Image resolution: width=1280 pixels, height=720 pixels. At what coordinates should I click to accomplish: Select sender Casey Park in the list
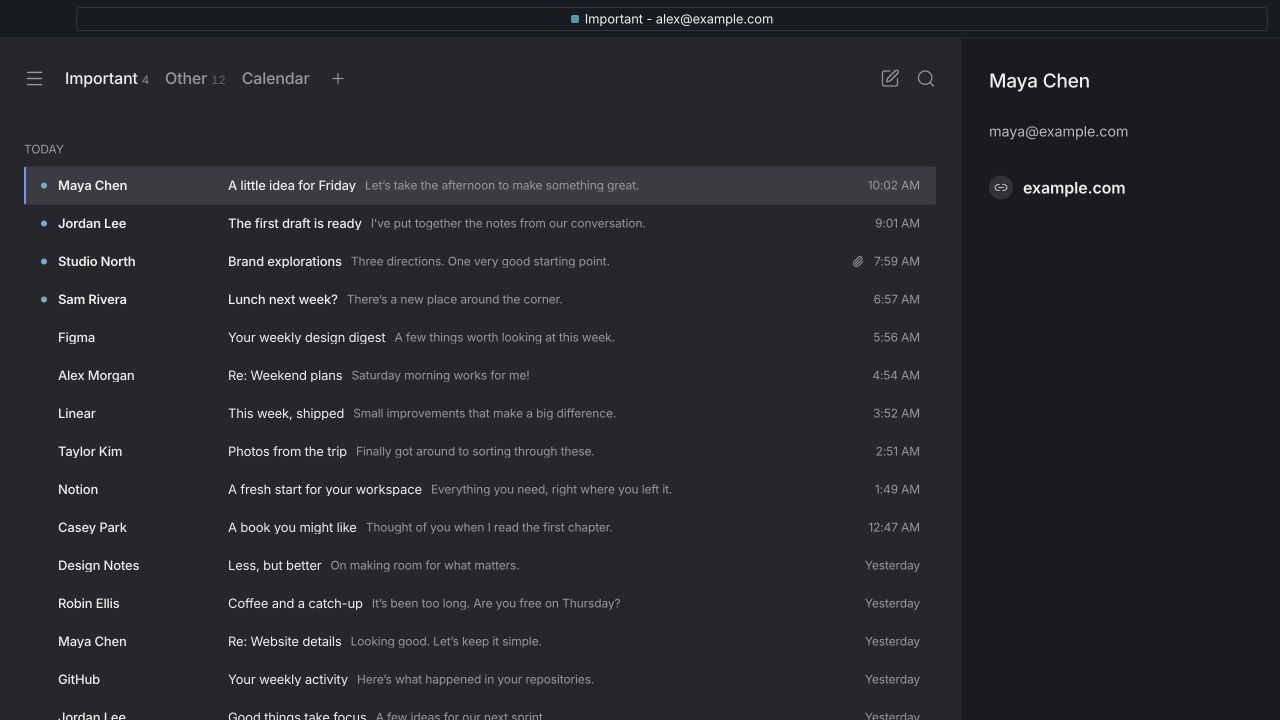click(92, 527)
